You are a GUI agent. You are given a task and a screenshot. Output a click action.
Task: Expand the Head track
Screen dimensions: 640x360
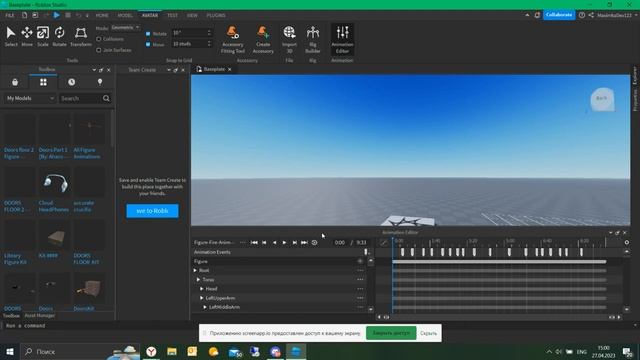(202, 289)
